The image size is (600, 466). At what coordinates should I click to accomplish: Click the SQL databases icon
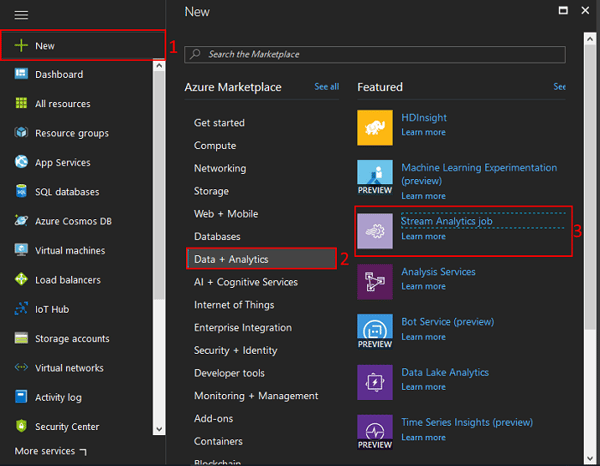(x=21, y=191)
